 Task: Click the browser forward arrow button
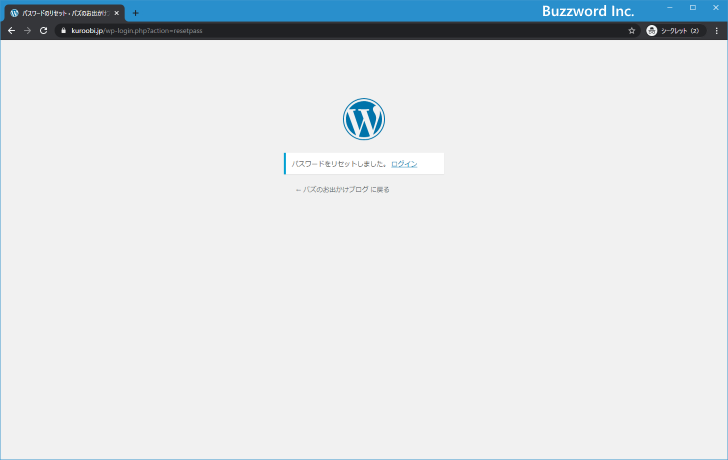click(x=27, y=31)
